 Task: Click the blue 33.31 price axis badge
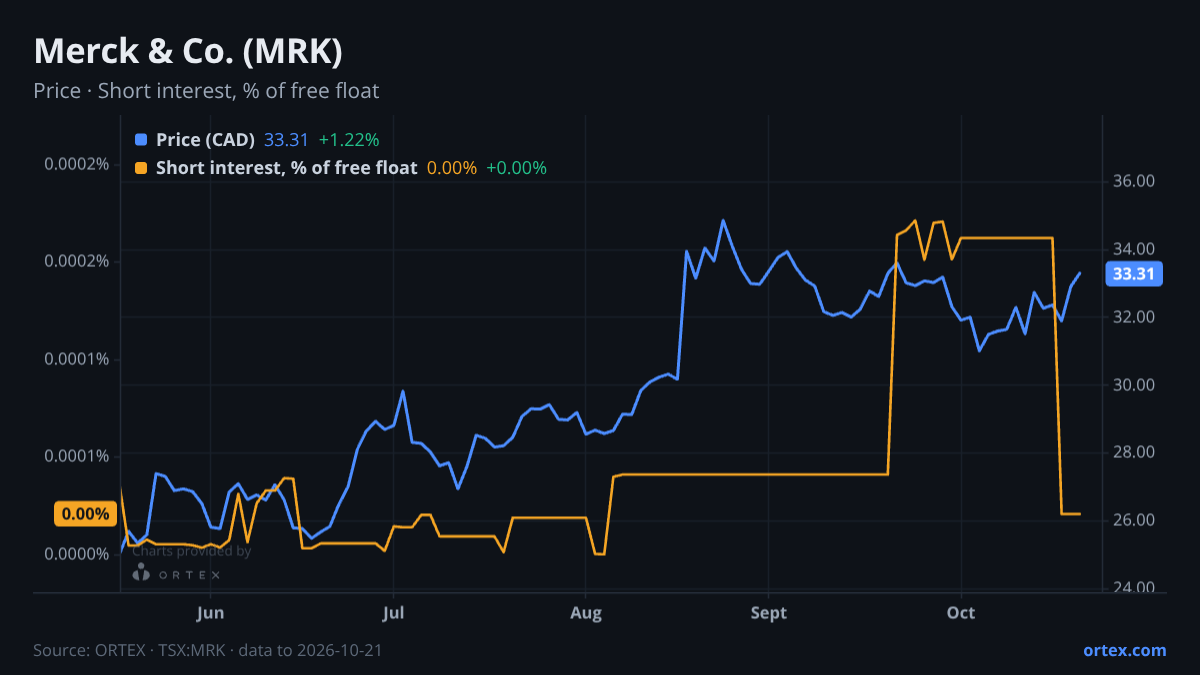point(1134,274)
